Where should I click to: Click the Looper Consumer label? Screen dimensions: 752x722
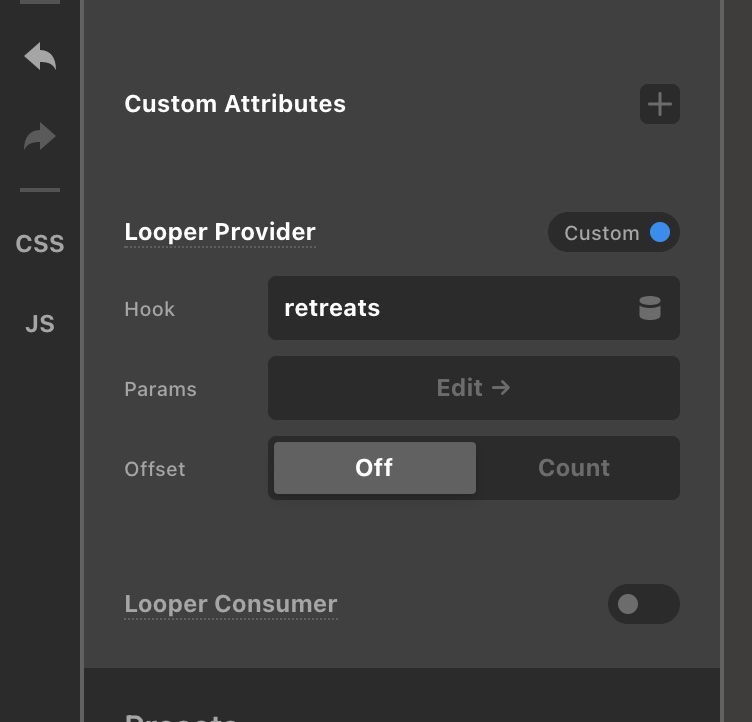point(231,604)
